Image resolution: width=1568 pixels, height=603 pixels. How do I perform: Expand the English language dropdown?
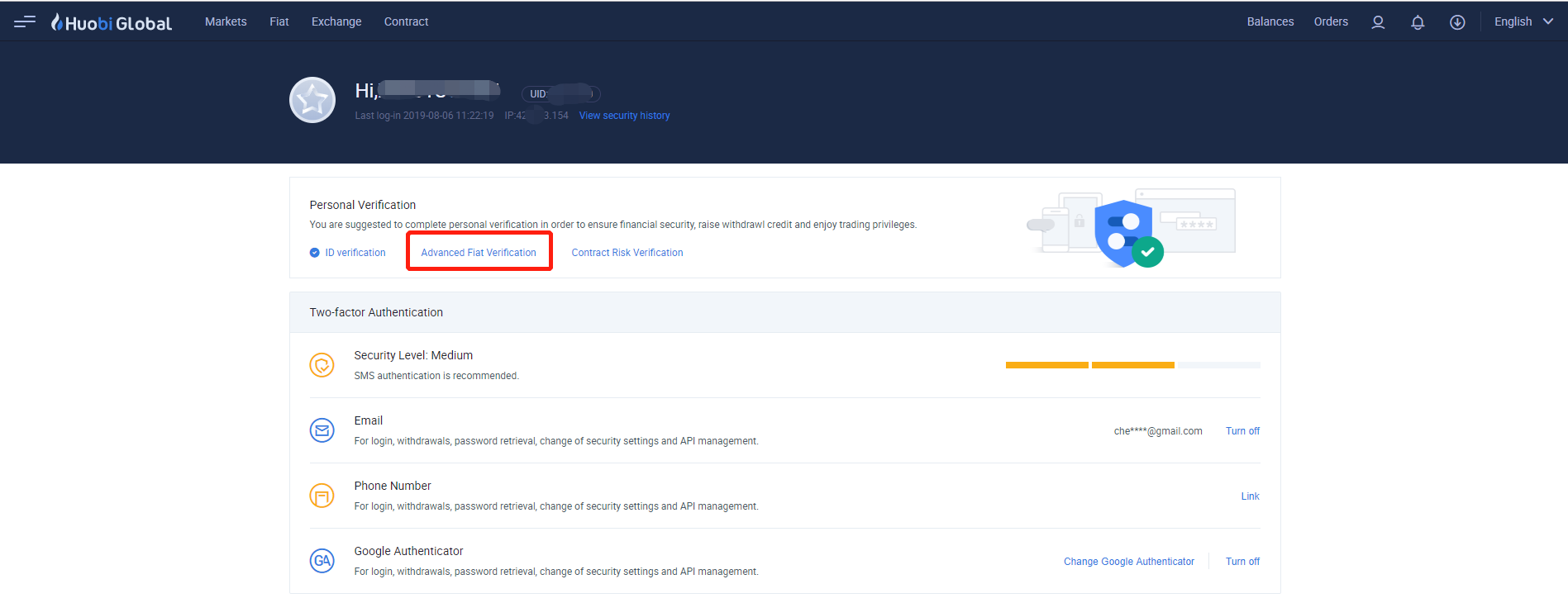(x=1523, y=21)
